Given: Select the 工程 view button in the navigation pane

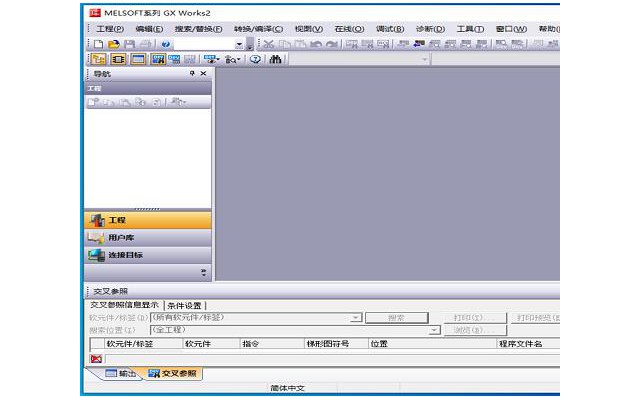Looking at the screenshot, I should pyautogui.click(x=148, y=220).
